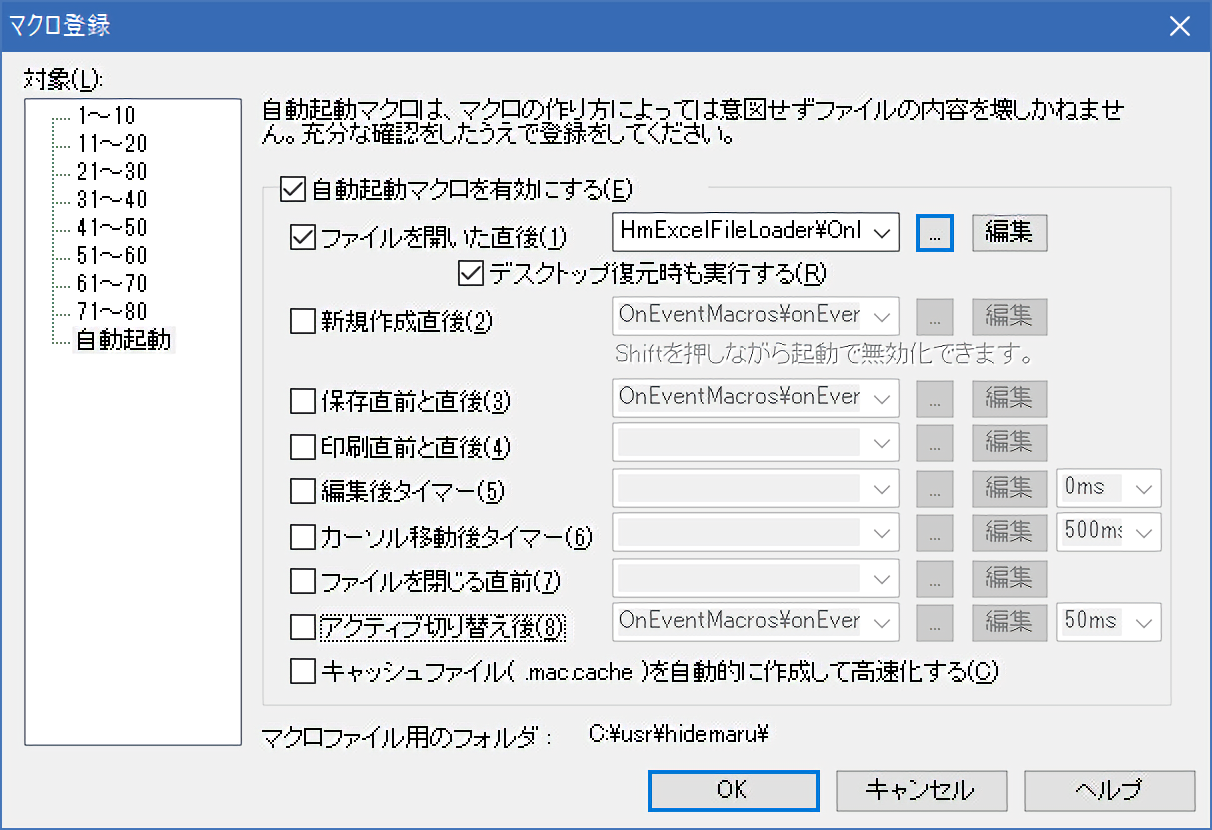Check キャッシュファイル自動作成 checkbox
Image resolution: width=1212 pixels, height=830 pixels.
click(301, 671)
